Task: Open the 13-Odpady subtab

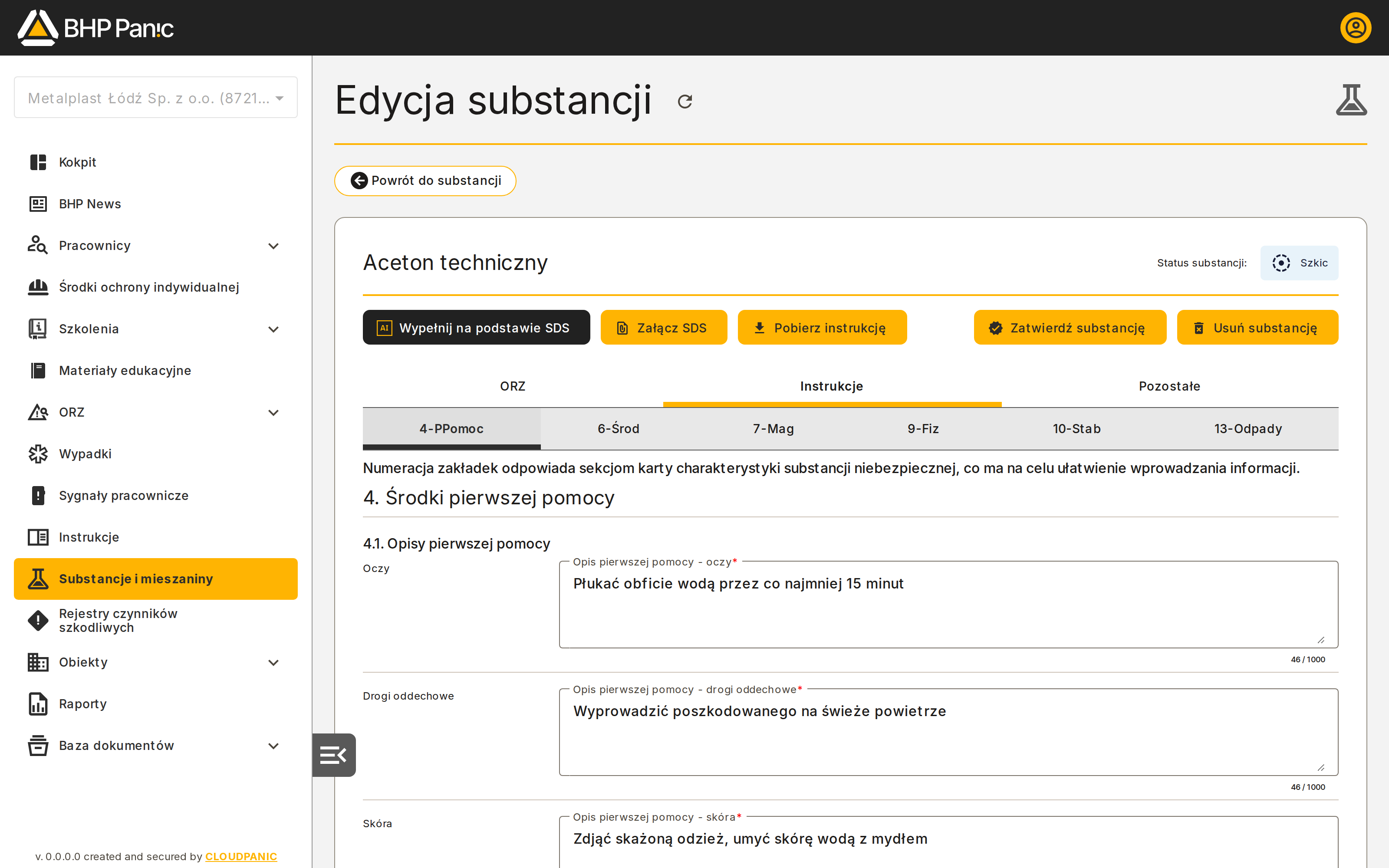Action: click(1248, 429)
